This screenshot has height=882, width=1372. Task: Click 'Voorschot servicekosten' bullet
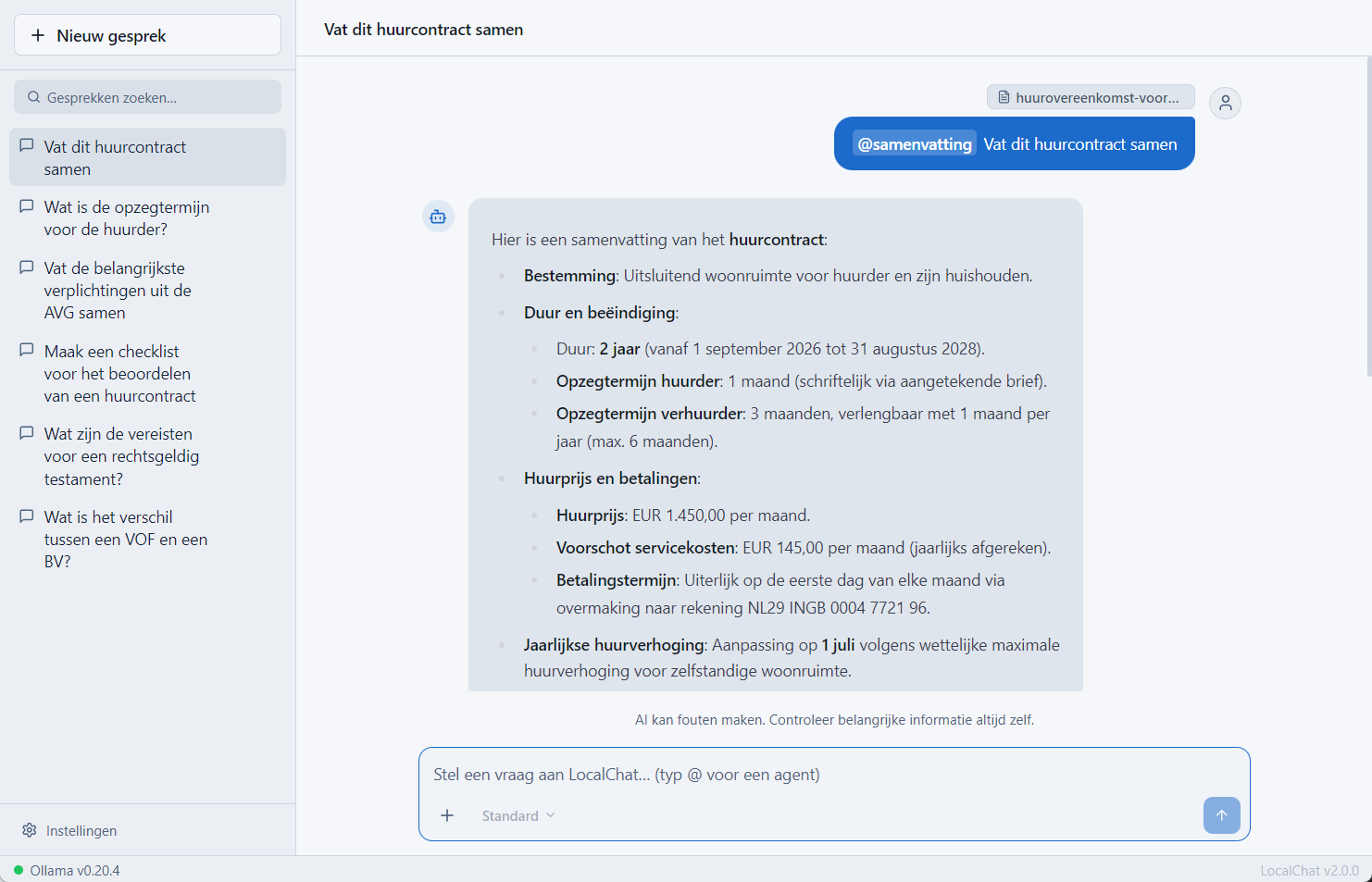804,548
